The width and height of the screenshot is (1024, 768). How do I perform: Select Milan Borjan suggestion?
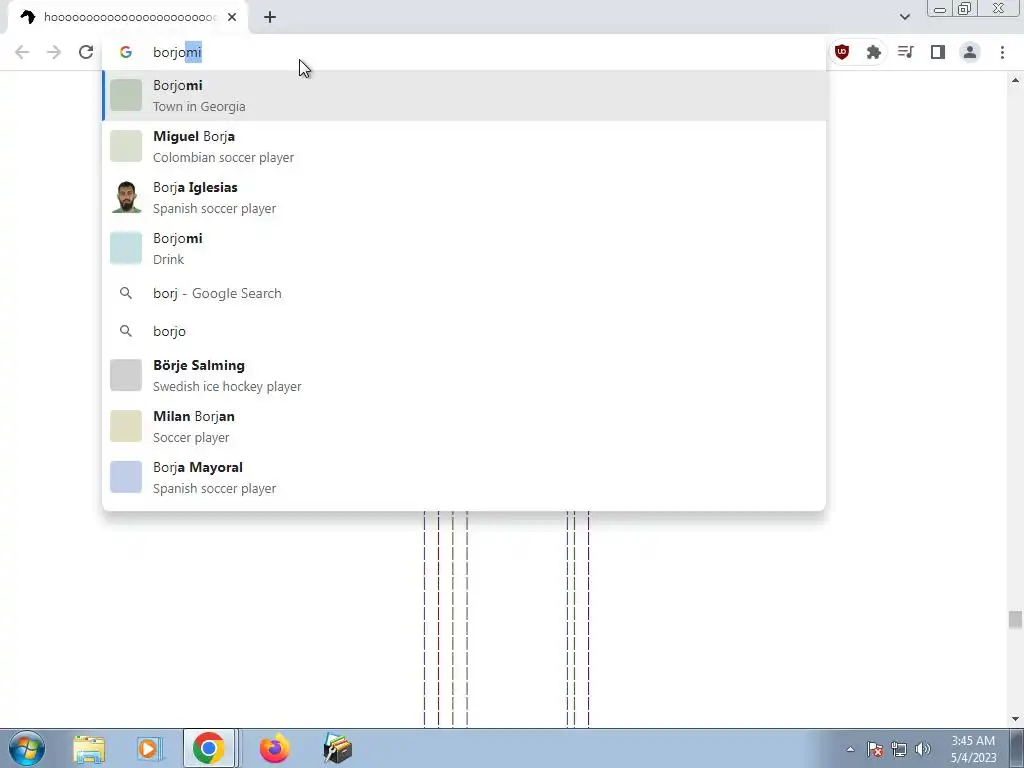[464, 426]
